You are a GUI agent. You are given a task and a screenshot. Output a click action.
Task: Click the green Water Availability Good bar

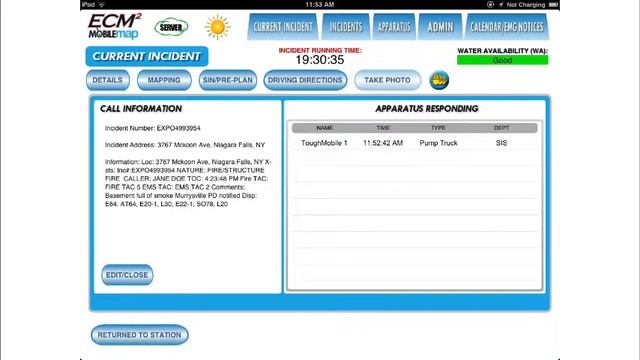(x=502, y=60)
